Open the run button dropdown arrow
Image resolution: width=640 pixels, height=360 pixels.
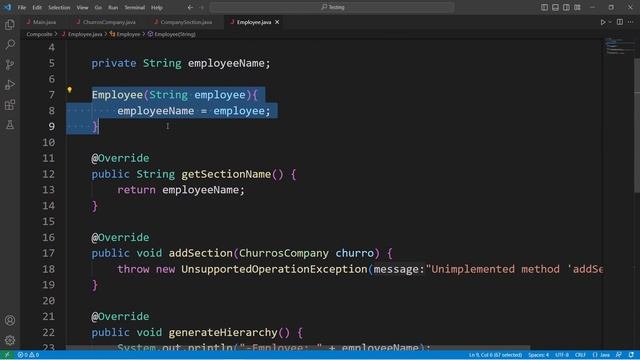point(610,22)
